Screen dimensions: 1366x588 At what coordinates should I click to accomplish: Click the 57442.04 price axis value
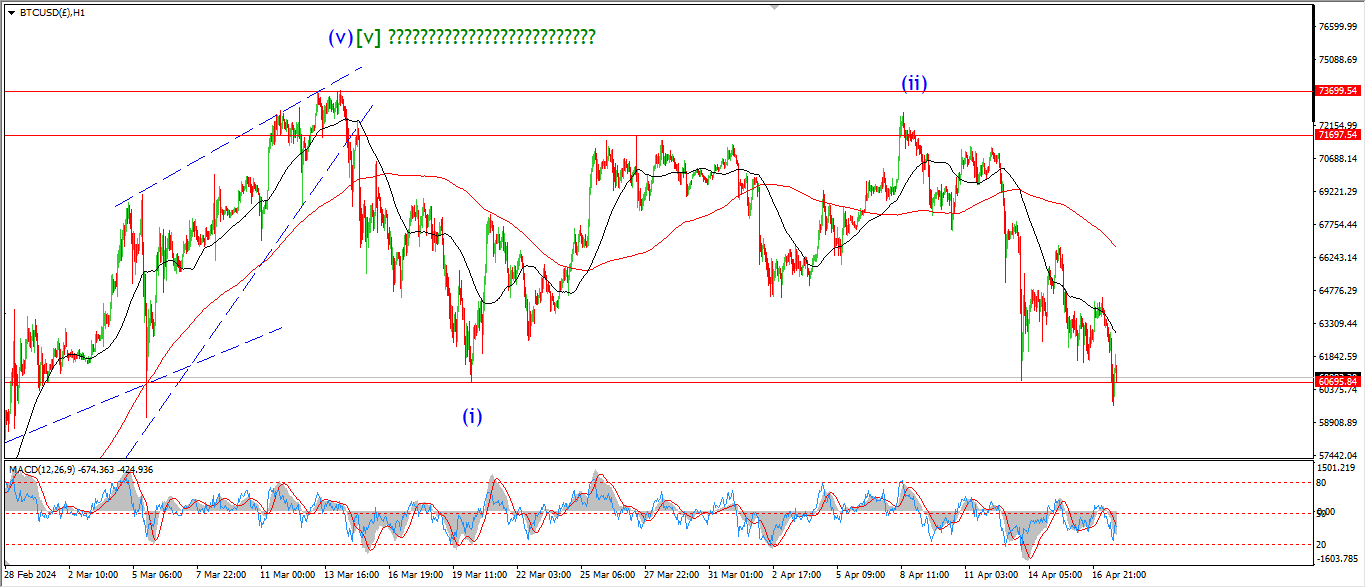(x=1337, y=455)
